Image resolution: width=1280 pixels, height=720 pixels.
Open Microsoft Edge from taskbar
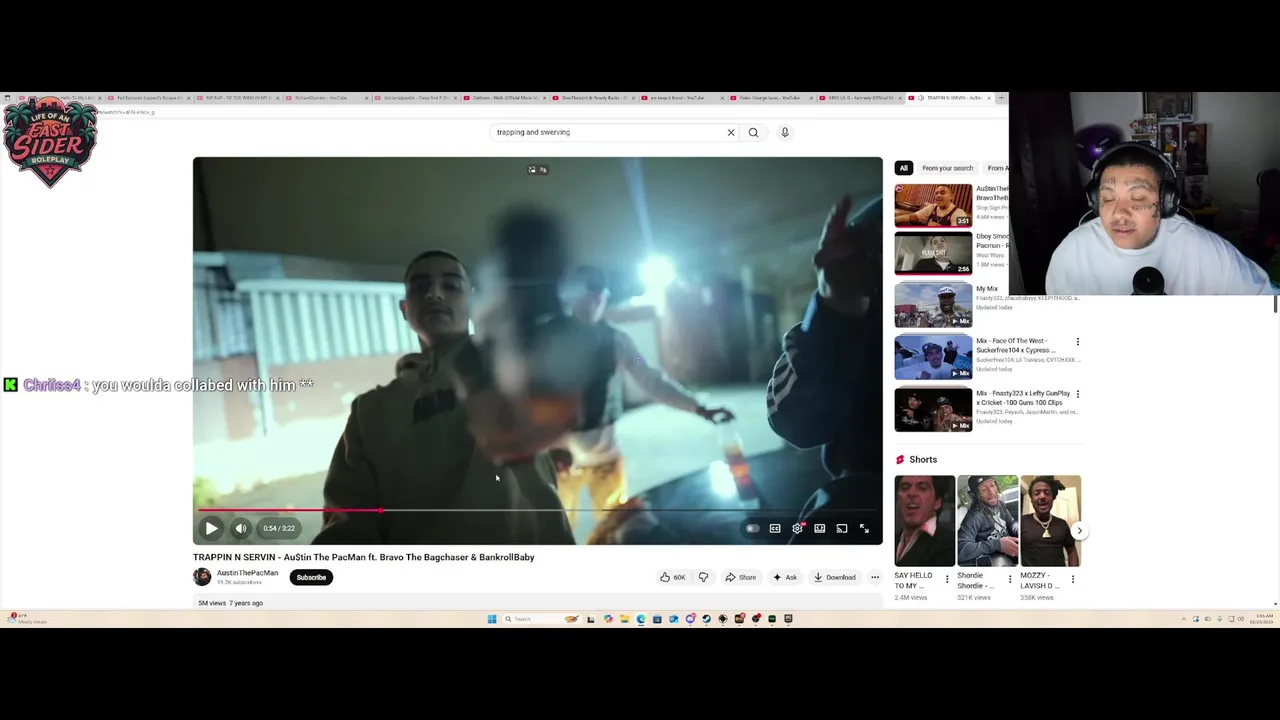point(641,619)
